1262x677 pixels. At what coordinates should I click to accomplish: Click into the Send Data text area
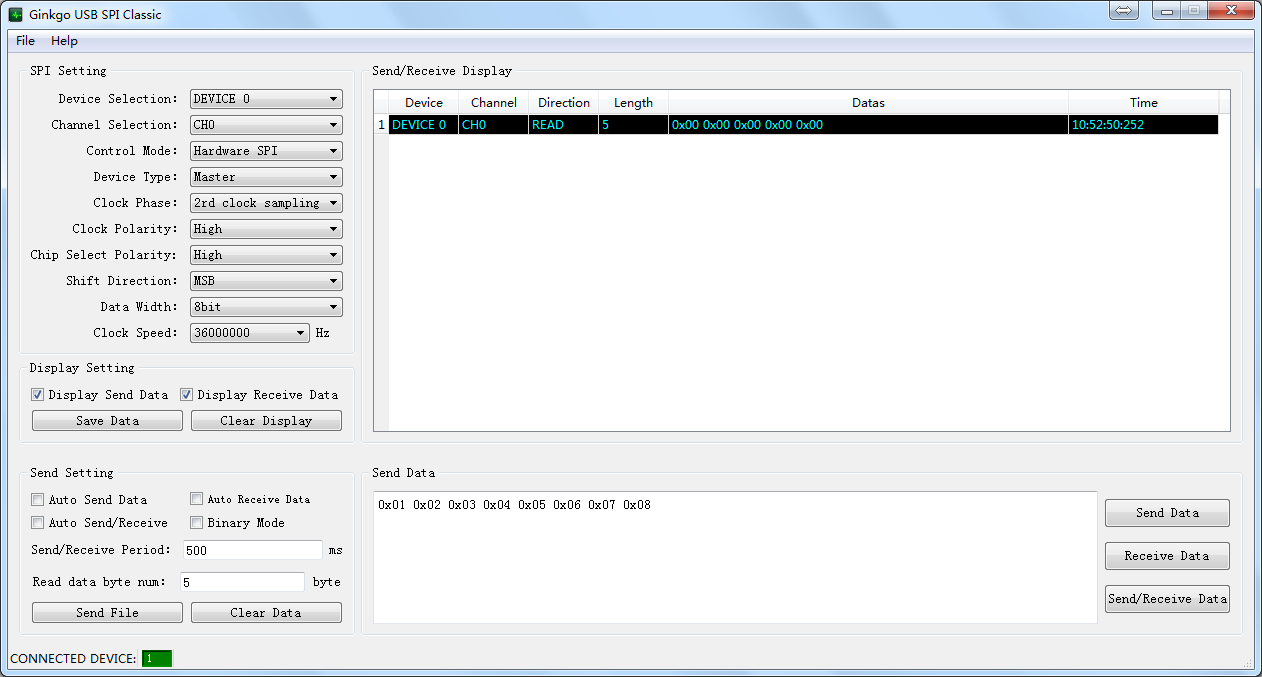735,557
